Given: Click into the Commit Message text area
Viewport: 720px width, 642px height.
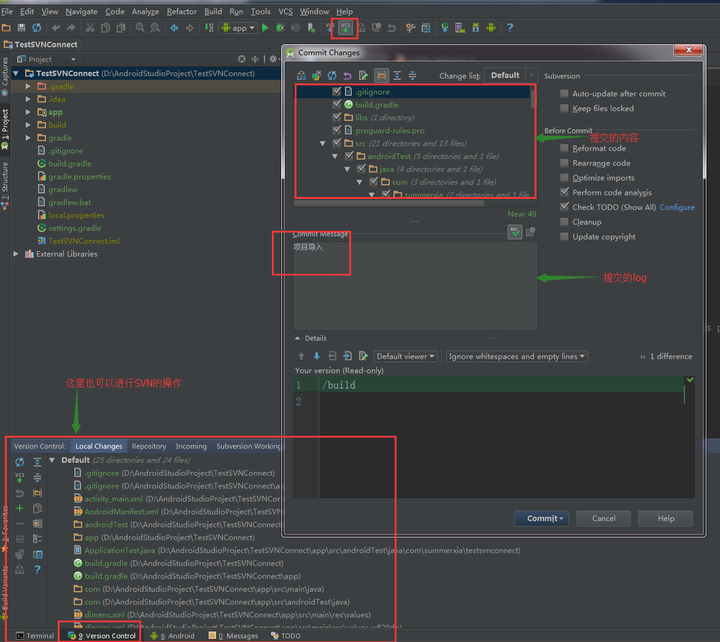Looking at the screenshot, I should 415,286.
